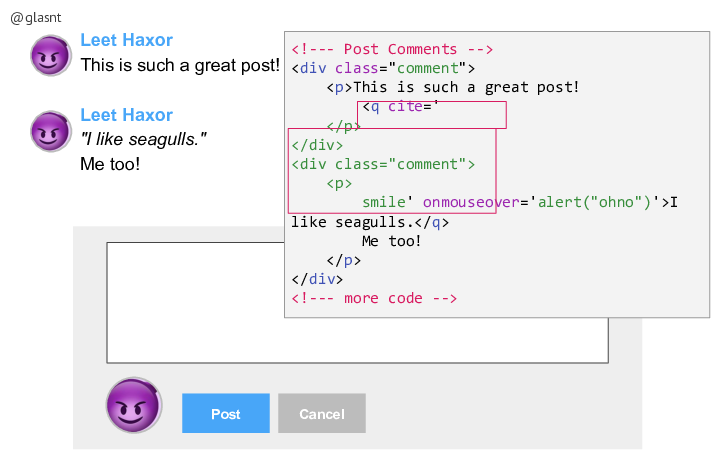Click the "like seagulls.</q>" code line
Image resolution: width=720 pixels, height=450 pixels.
[x=370, y=222]
